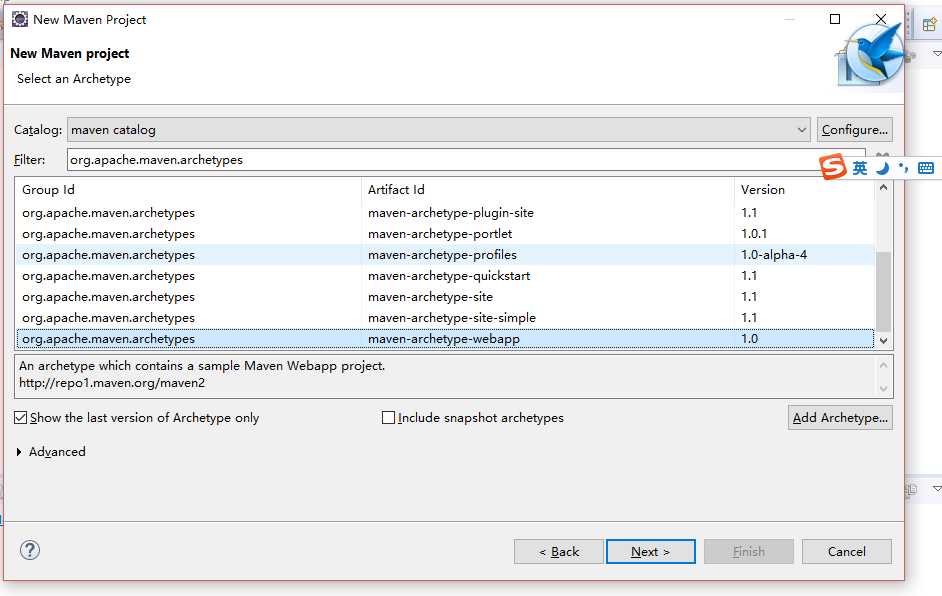Maximize the New Maven Project dialog
The image size is (942, 596).
(834, 19)
